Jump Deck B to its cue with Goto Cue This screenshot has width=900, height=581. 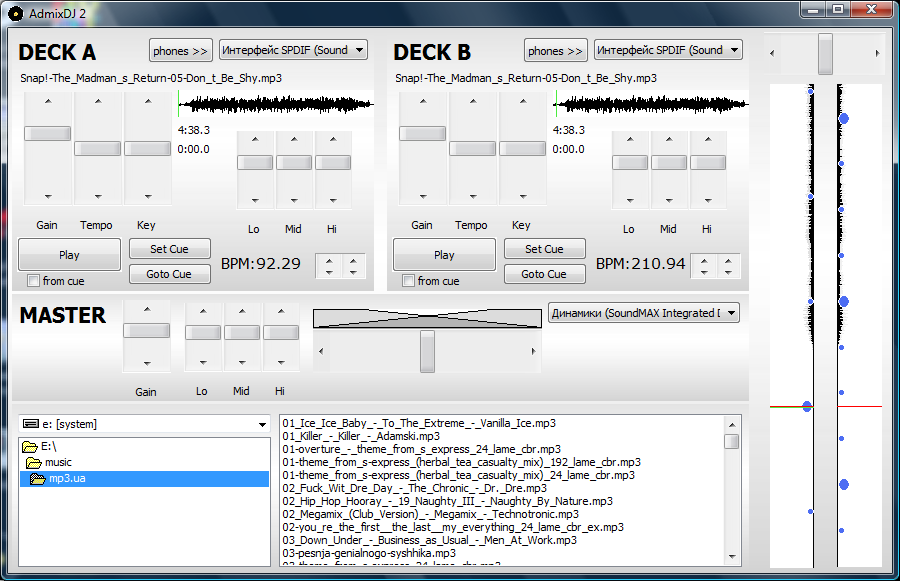click(x=544, y=273)
